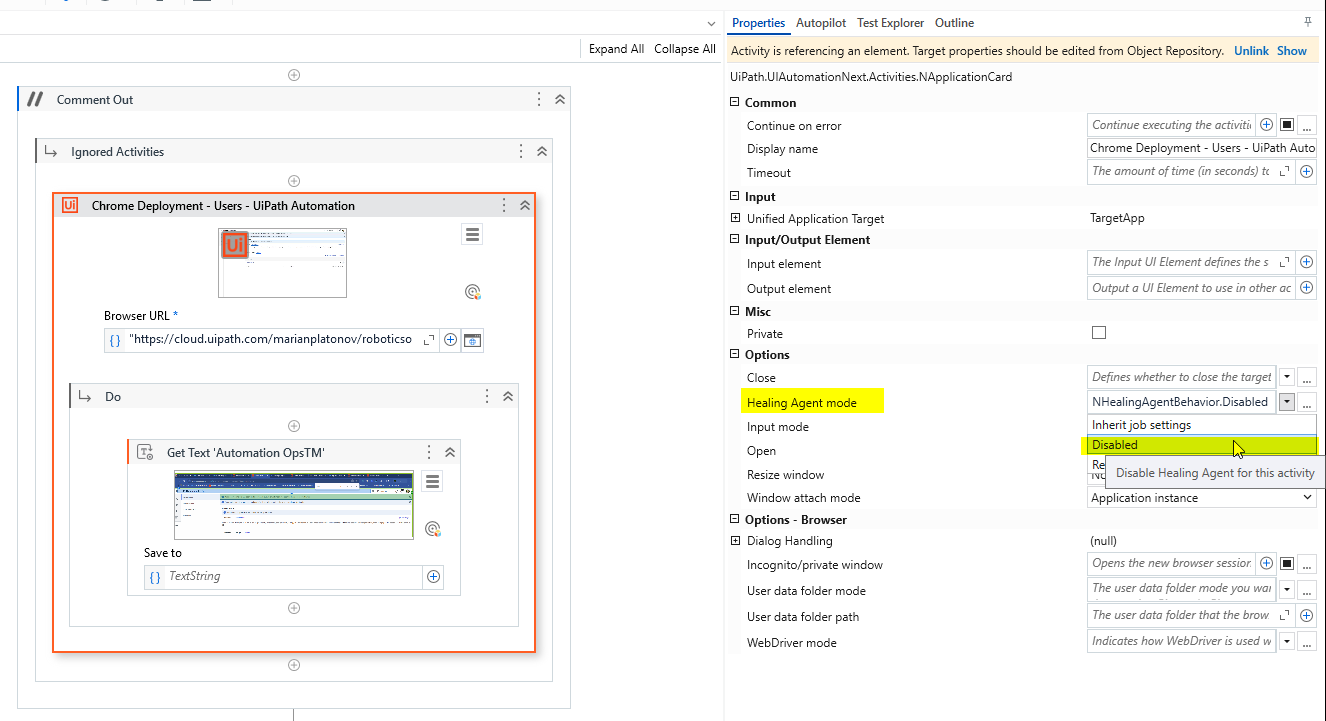Click plus button for User data folder path
The height and width of the screenshot is (721, 1326).
(1307, 616)
